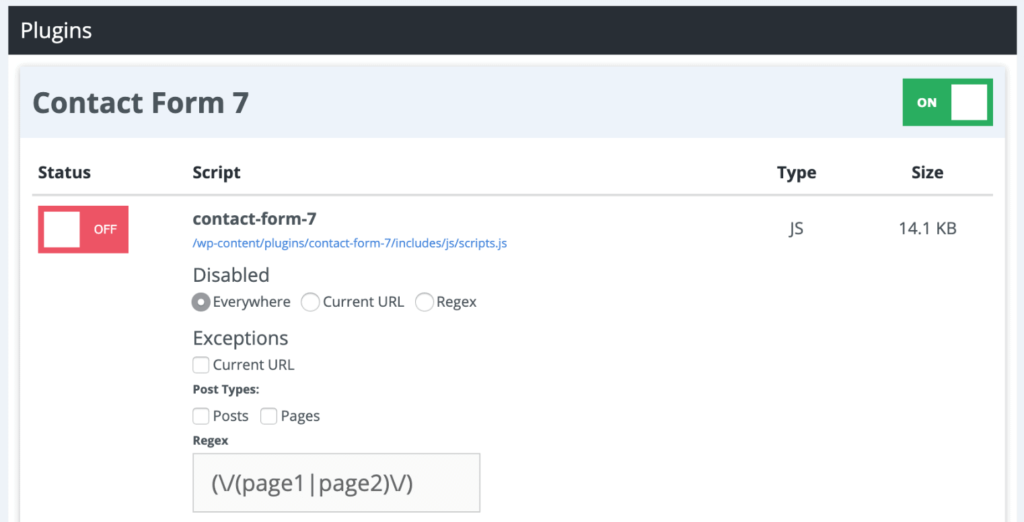Select the Everywhere radio button
The height and width of the screenshot is (522, 1024).
(x=201, y=301)
